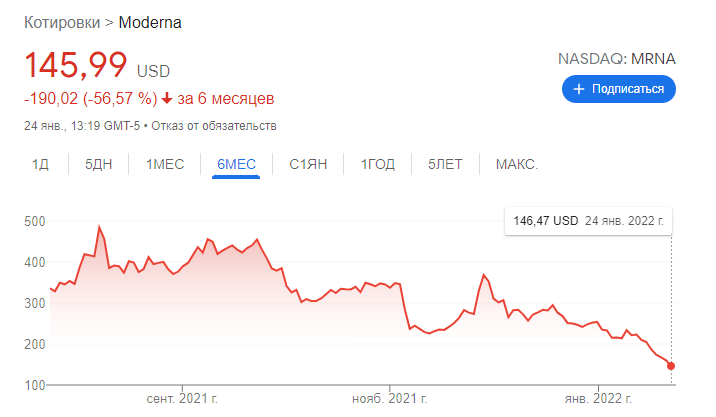Switch to the 1Д range tab
The height and width of the screenshot is (417, 716).
[40, 165]
